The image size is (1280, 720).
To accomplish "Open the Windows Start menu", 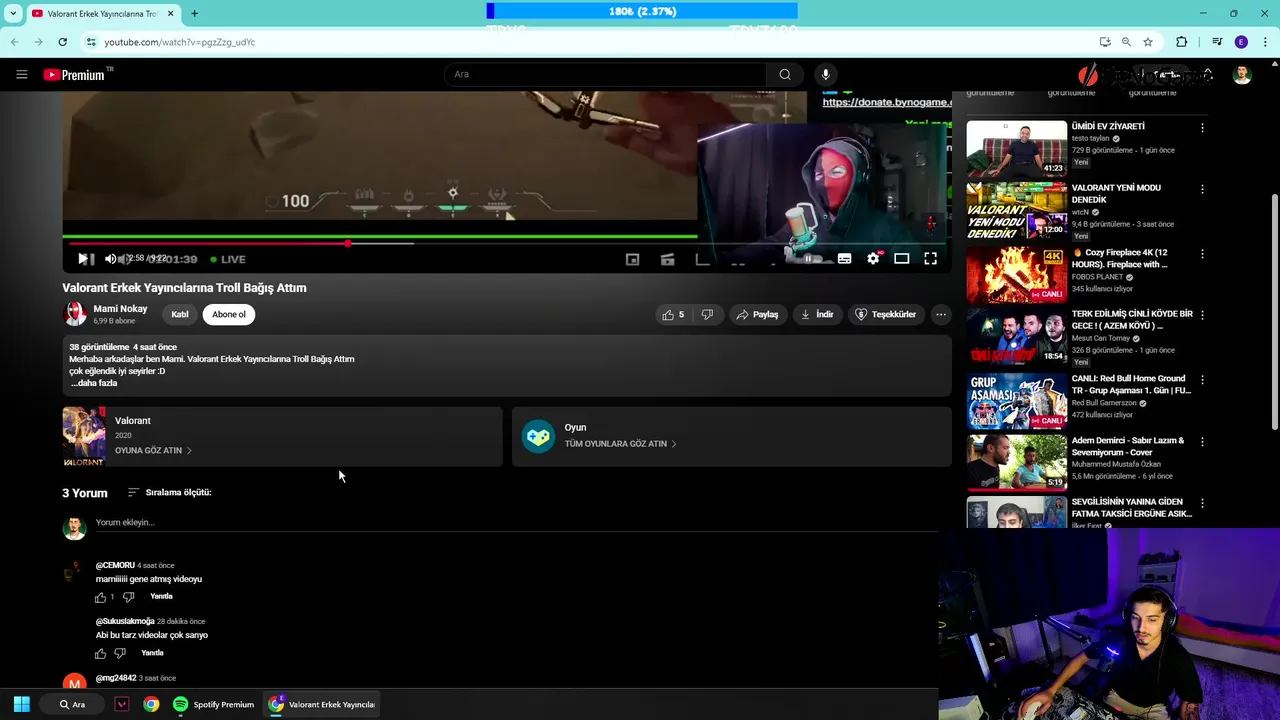I will (x=21, y=704).
